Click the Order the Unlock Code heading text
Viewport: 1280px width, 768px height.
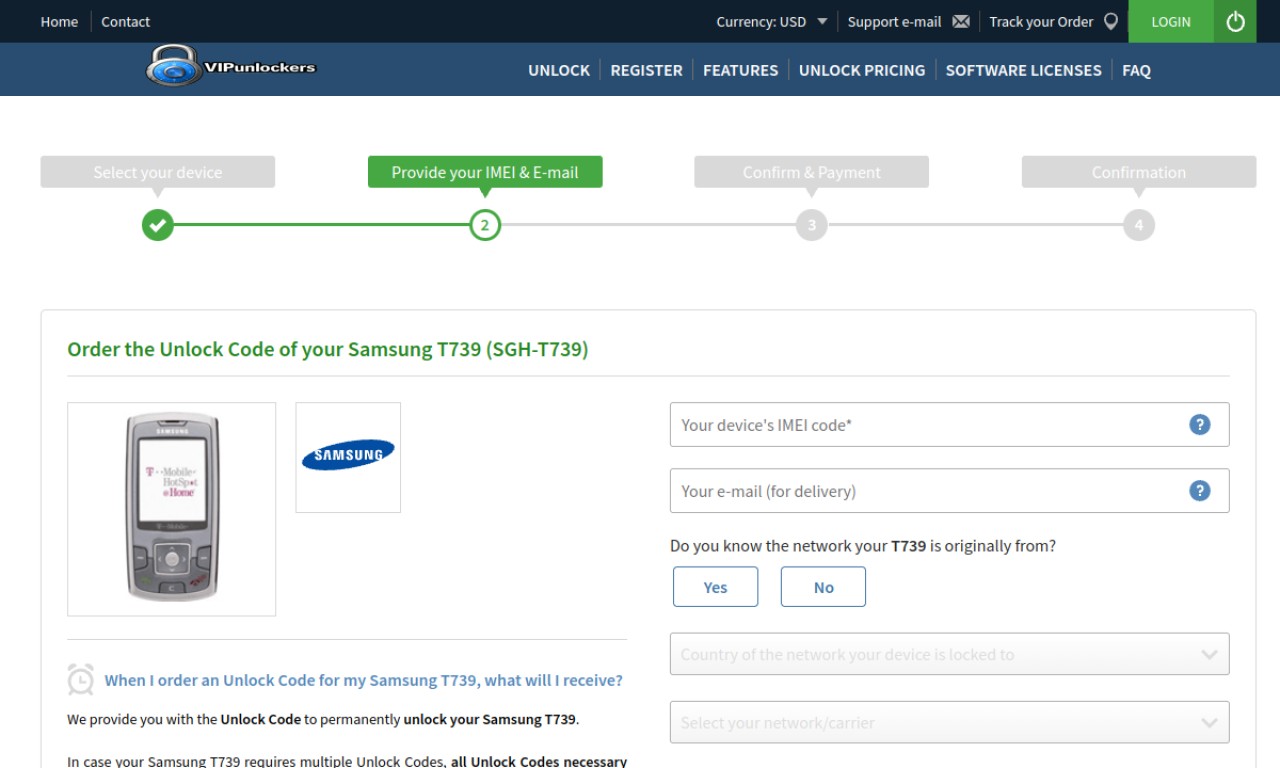pyautogui.click(x=328, y=349)
